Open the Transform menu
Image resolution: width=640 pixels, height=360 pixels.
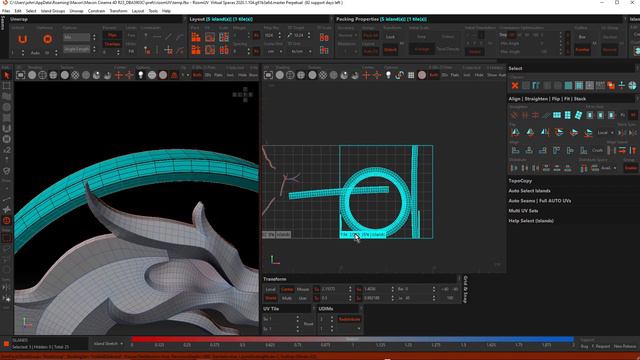(x=118, y=11)
